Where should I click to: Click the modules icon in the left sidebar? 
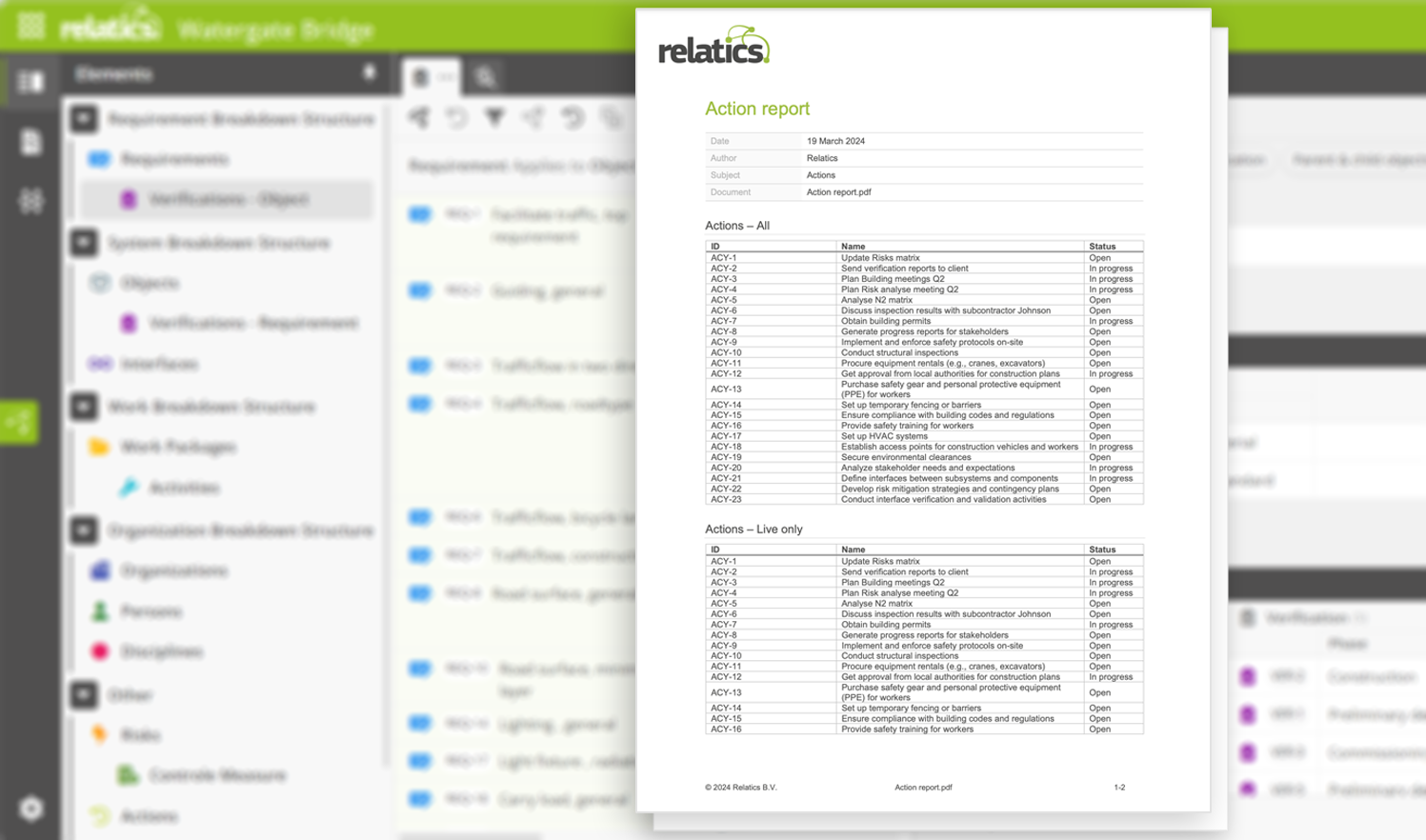(30, 200)
